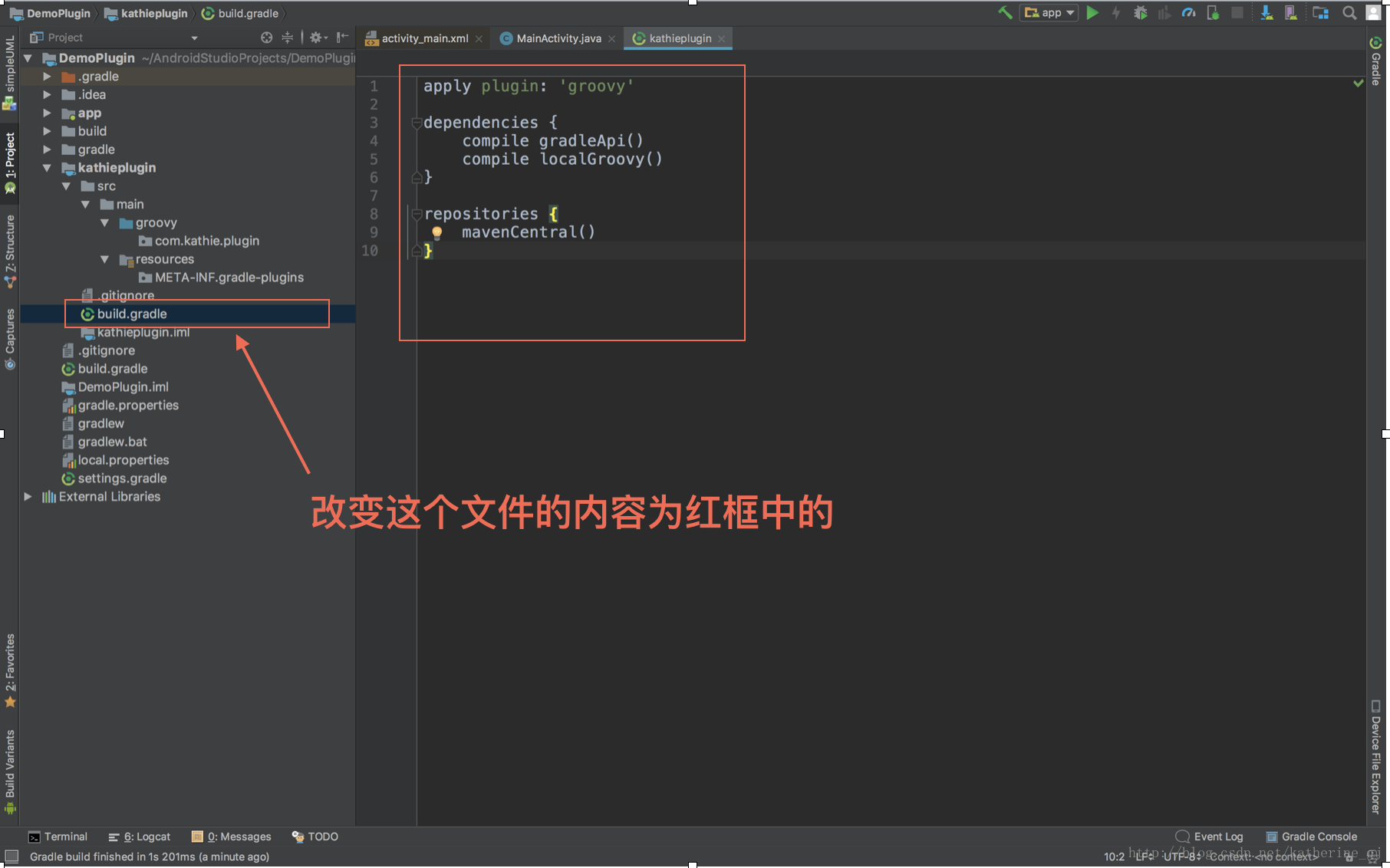Open the Project Structure icon
The width and height of the screenshot is (1390, 868).
[x=1320, y=12]
